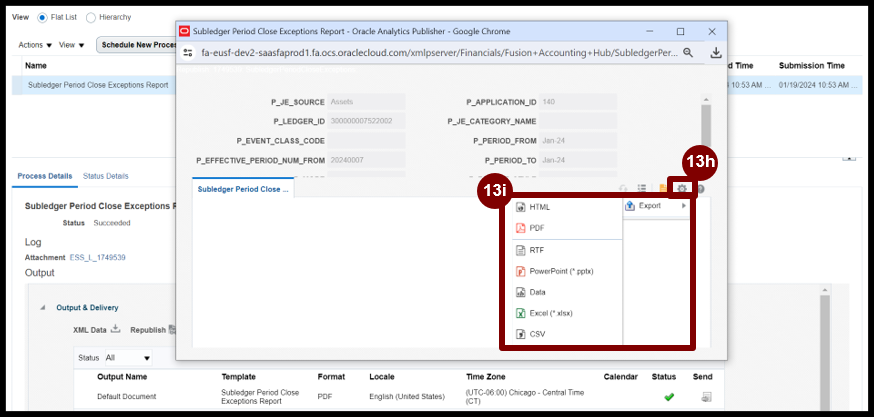The image size is (874, 417).
Task: Click the Default Document output name
Action: pyautogui.click(x=127, y=397)
